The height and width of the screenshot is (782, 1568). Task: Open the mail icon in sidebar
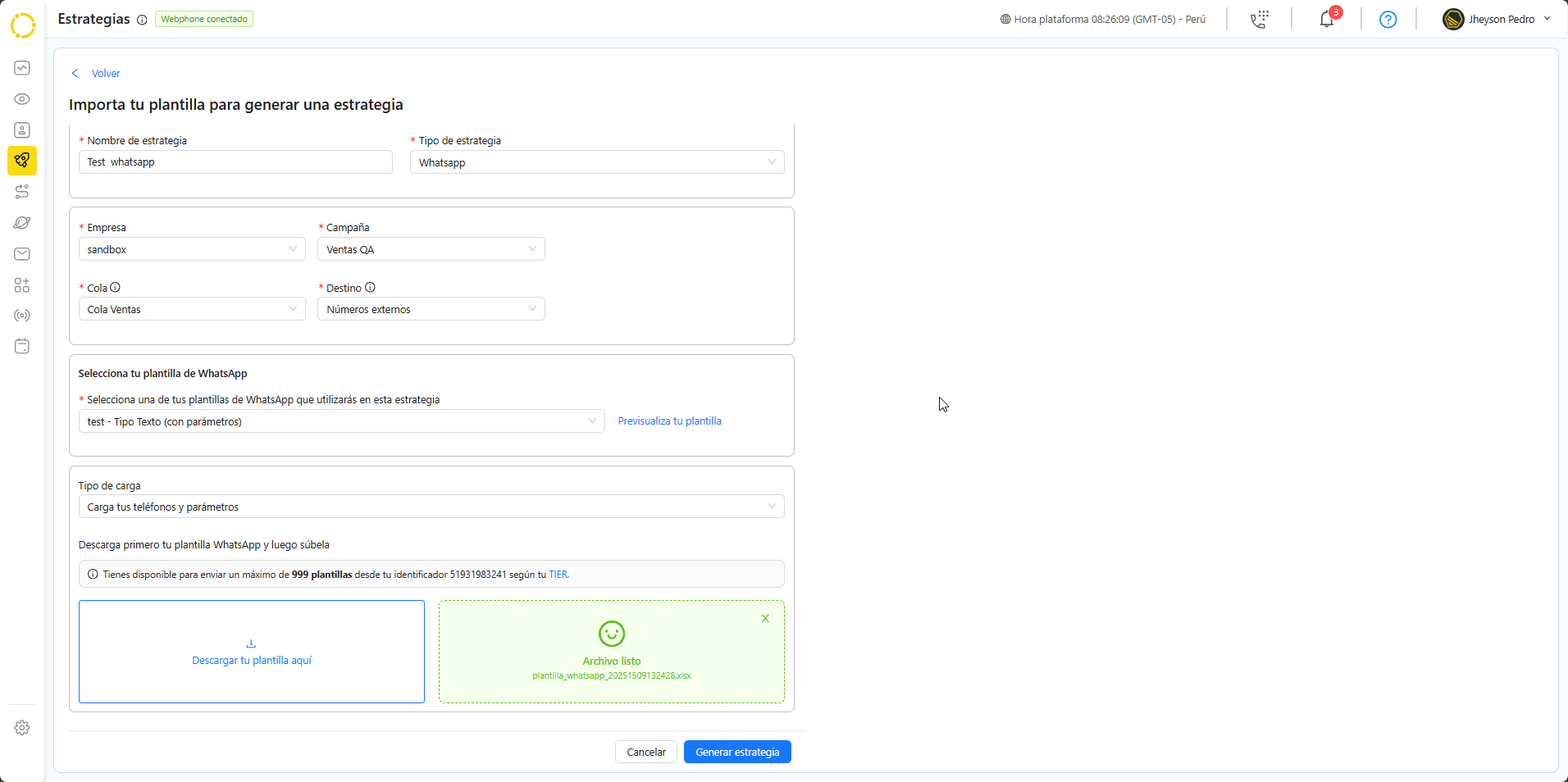coord(22,254)
